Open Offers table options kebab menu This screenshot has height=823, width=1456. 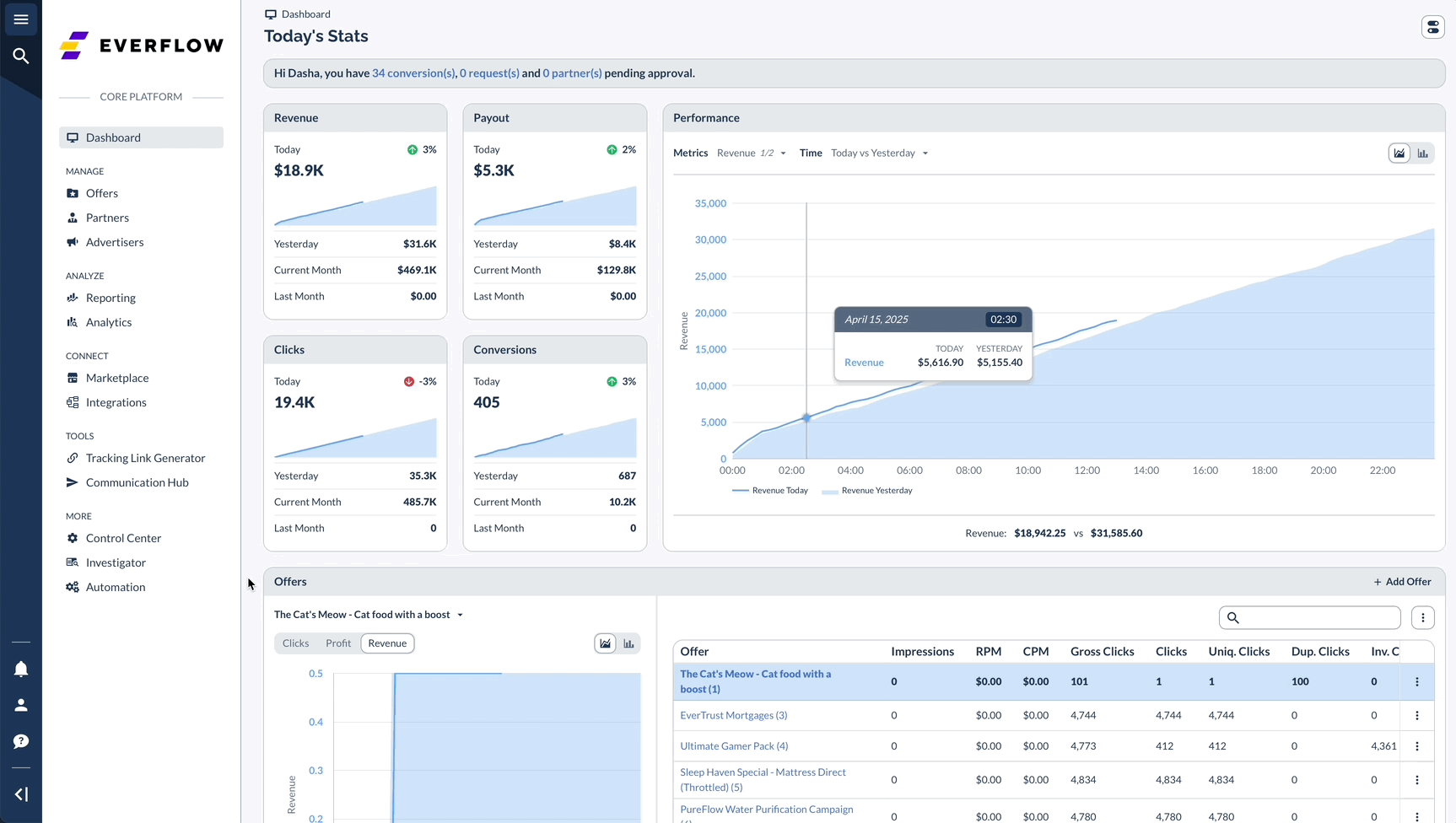coord(1423,618)
